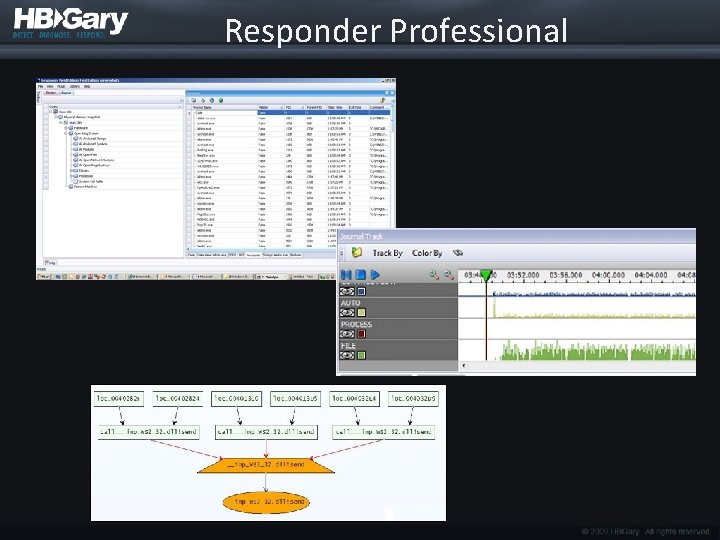Toggle visibility of the PROCESS track
Image resolution: width=720 pixels, height=540 pixels.
(347, 334)
